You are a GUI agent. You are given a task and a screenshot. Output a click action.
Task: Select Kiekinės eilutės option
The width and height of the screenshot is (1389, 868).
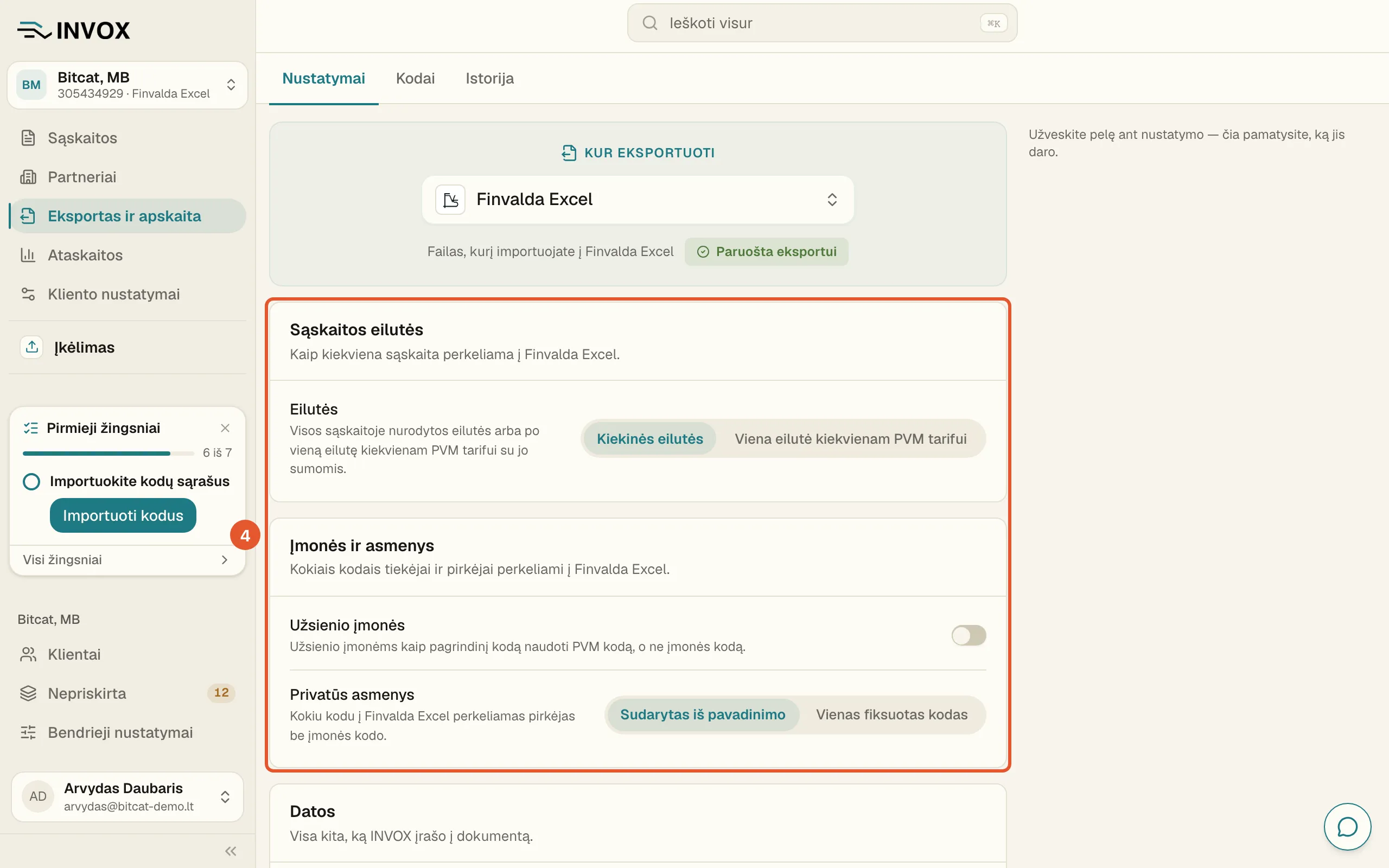pos(649,438)
